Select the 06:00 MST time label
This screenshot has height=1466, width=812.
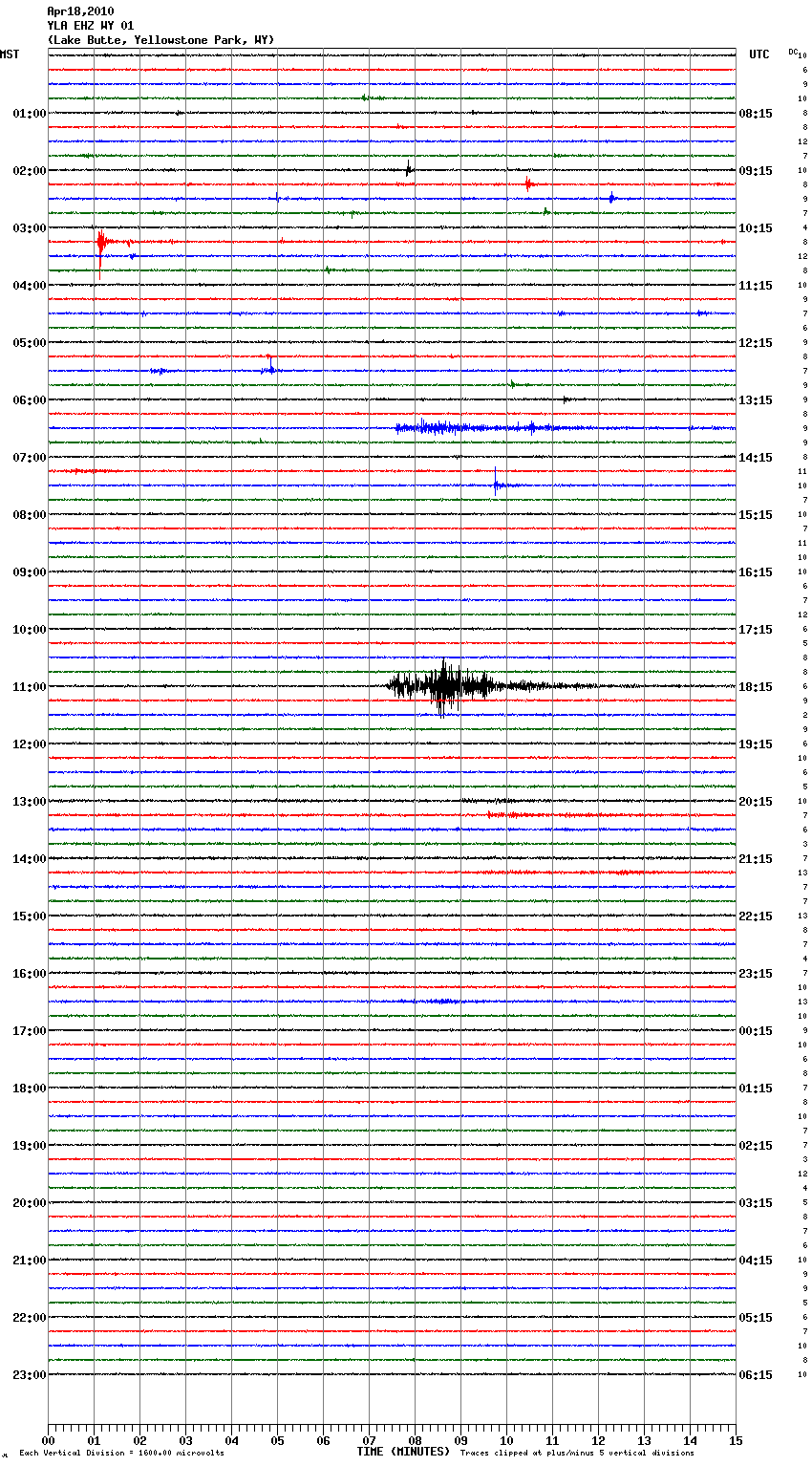click(30, 400)
